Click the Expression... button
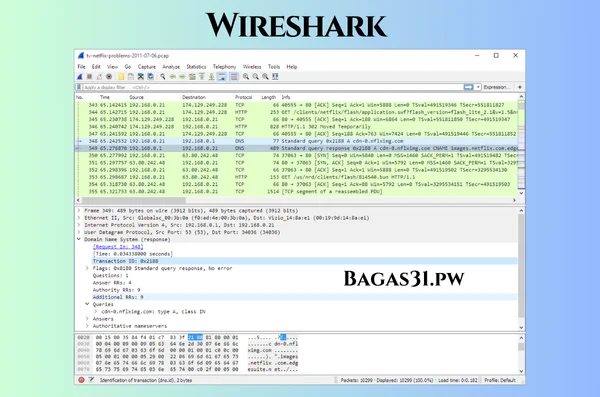The height and width of the screenshot is (397, 600). click(496, 87)
